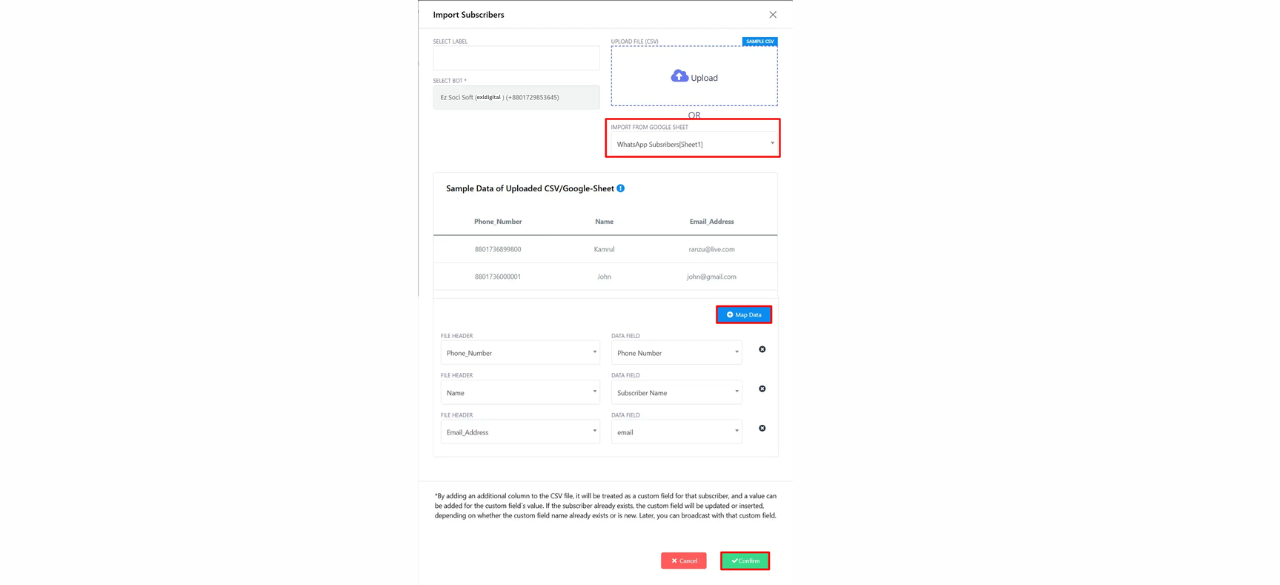
Task: Click the Select Label input field
Action: point(516,58)
